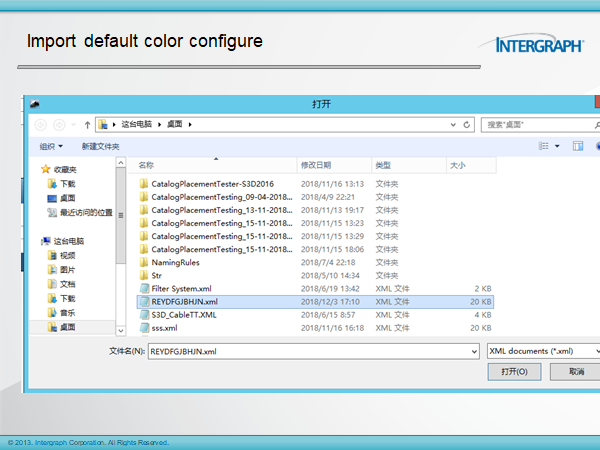Refresh the current folder listing
Screen dimensions: 600x450
tap(466, 125)
